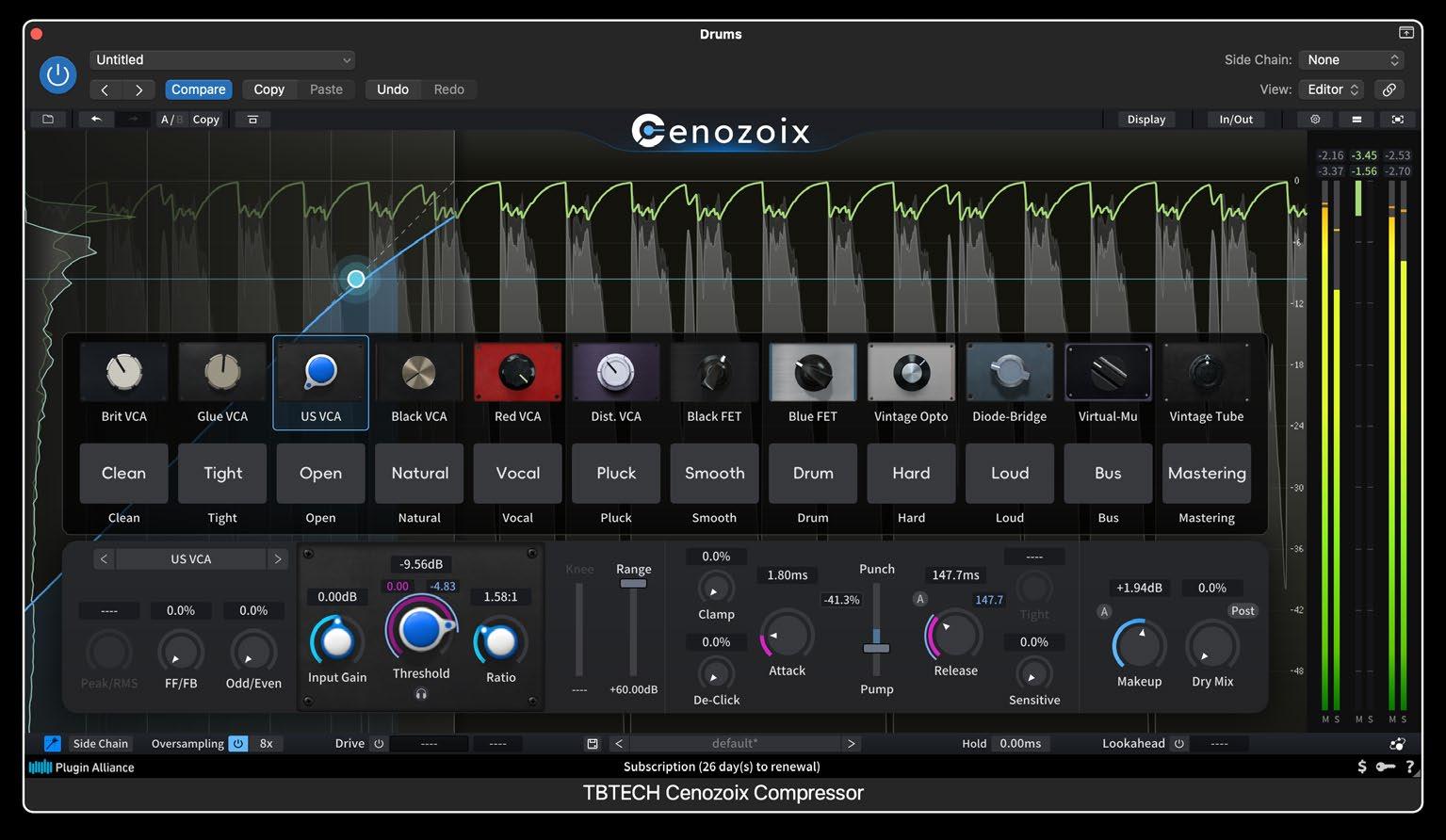Toggle the Compare button
This screenshot has width=1446, height=840.
(x=198, y=89)
